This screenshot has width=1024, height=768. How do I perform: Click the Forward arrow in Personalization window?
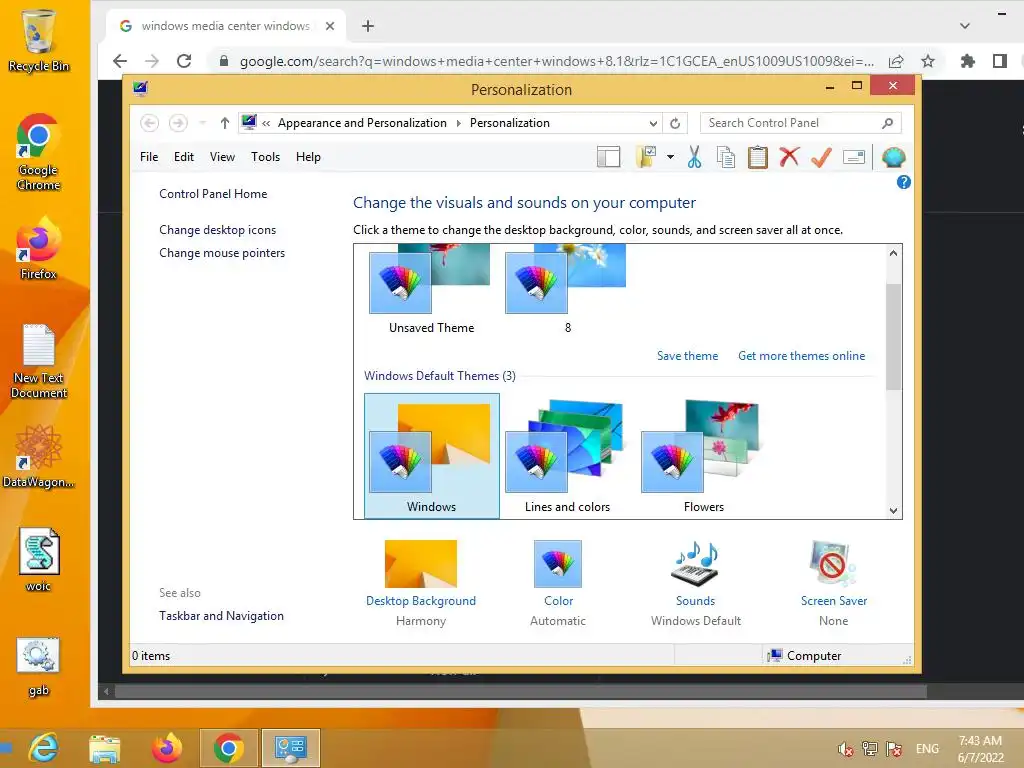pyautogui.click(x=178, y=123)
